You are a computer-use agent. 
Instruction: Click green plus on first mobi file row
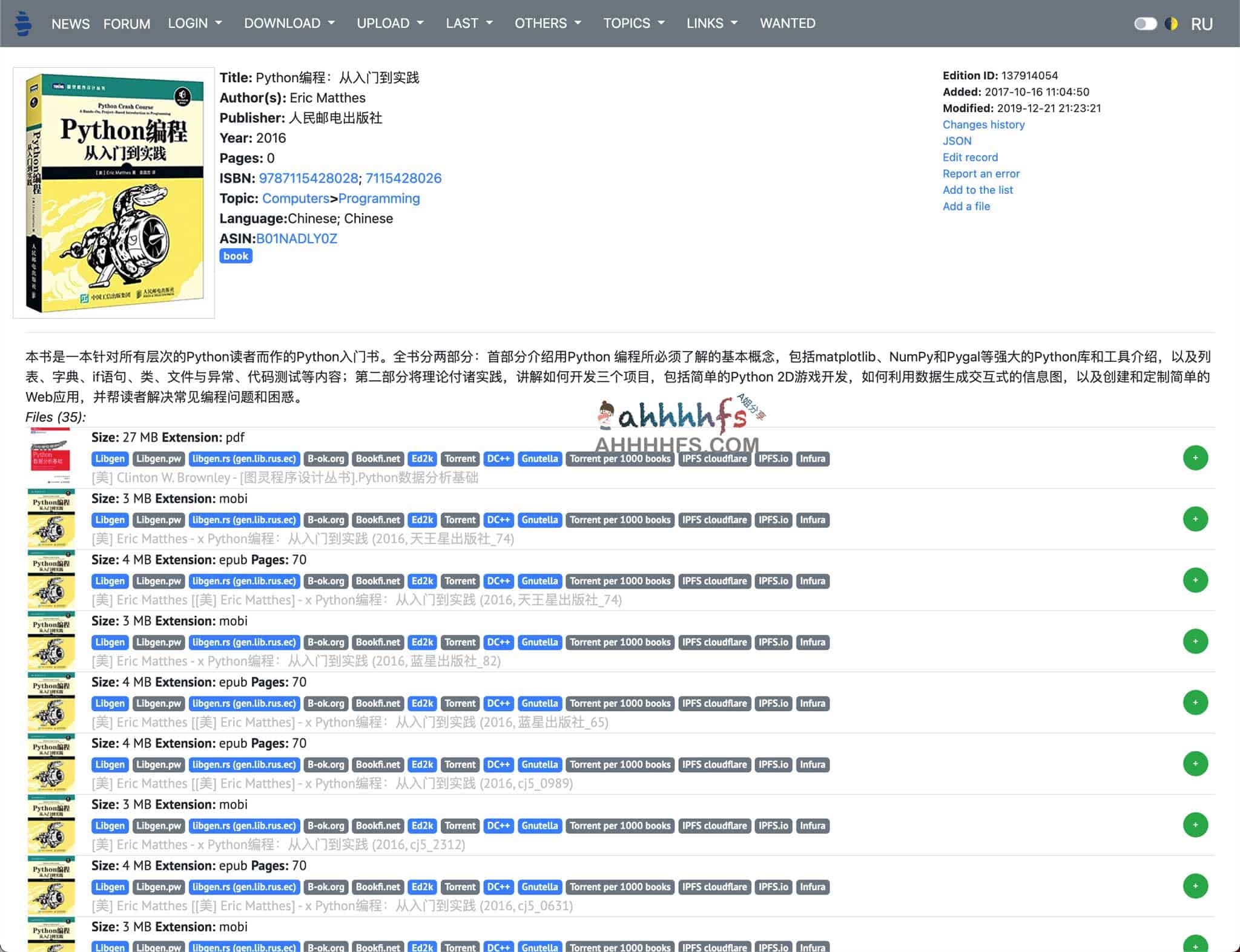pyautogui.click(x=1195, y=519)
